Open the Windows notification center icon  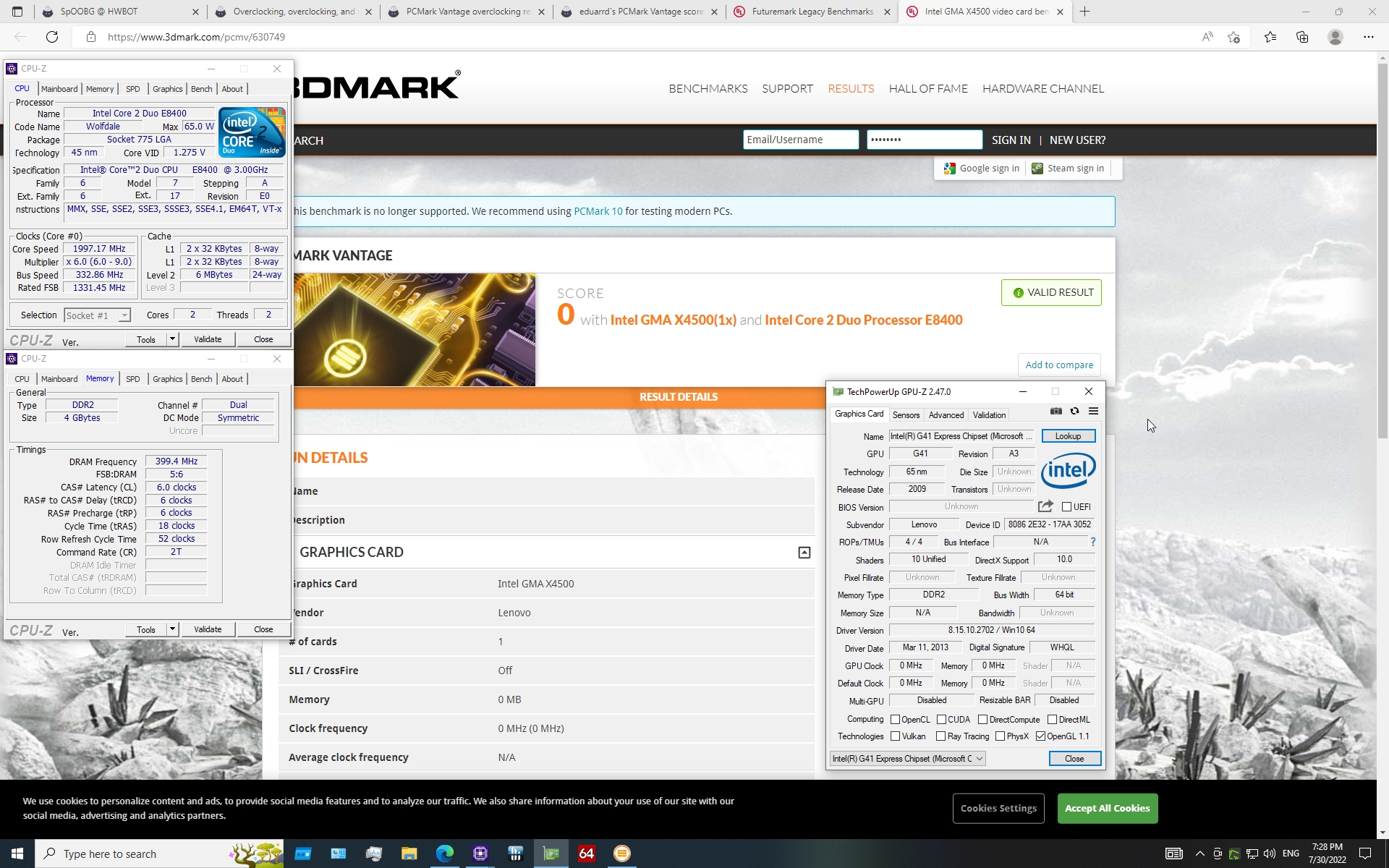(x=1365, y=854)
